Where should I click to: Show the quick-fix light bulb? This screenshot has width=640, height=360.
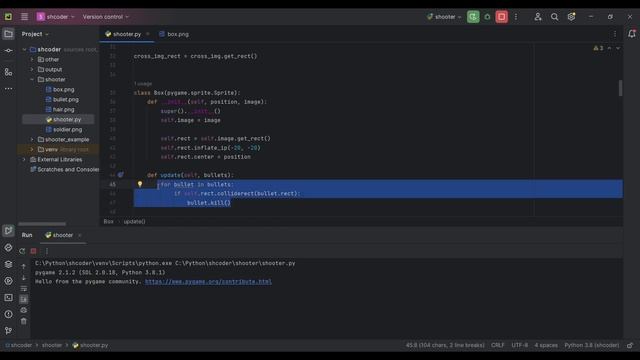coord(140,184)
